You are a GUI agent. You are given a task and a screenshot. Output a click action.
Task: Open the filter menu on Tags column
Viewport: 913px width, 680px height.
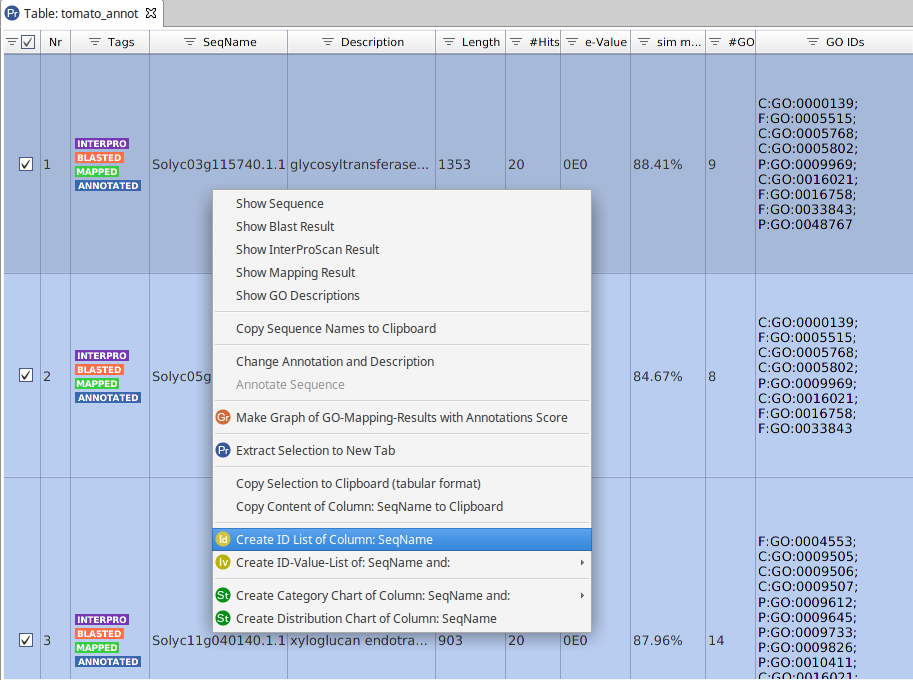pos(95,42)
